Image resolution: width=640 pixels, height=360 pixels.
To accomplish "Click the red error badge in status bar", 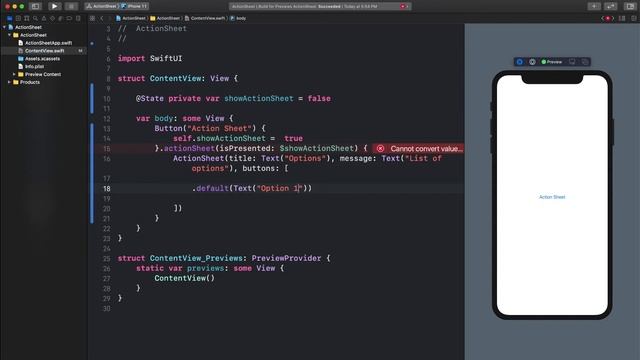I will pyautogui.click(x=404, y=6).
